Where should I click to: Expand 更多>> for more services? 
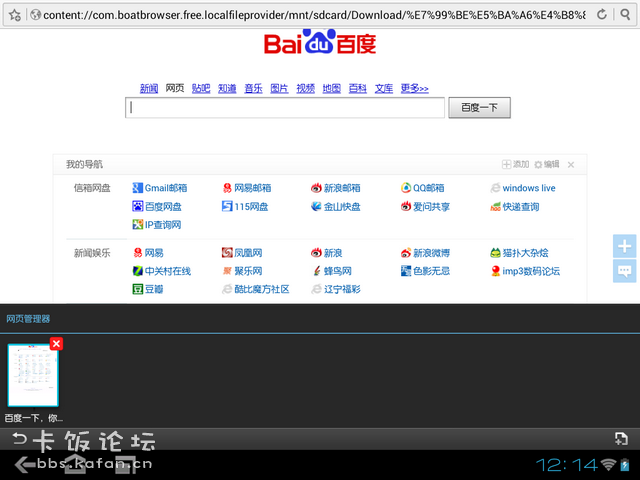click(415, 88)
